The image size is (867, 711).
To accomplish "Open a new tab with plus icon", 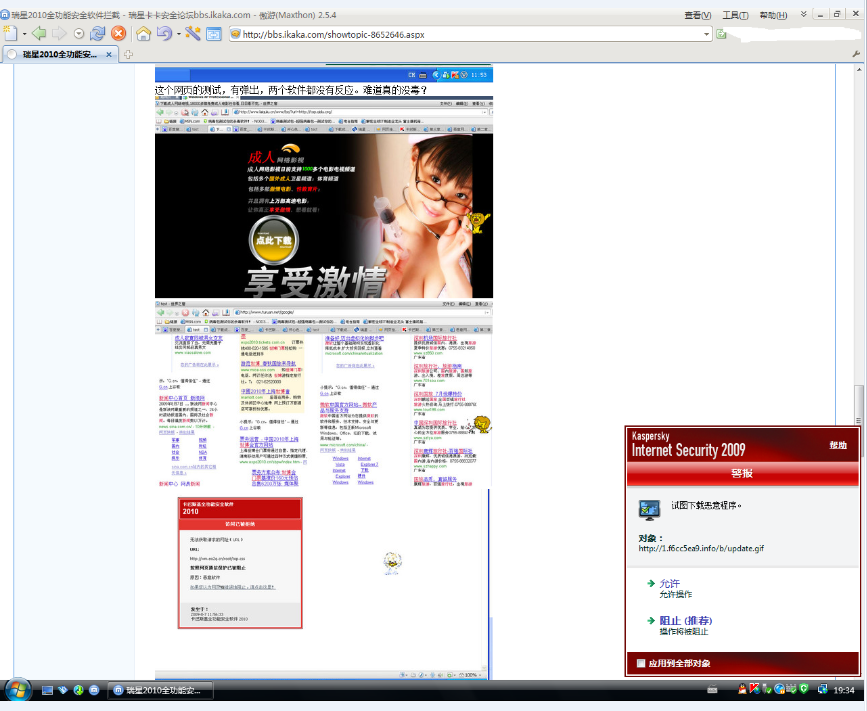I will point(128,54).
